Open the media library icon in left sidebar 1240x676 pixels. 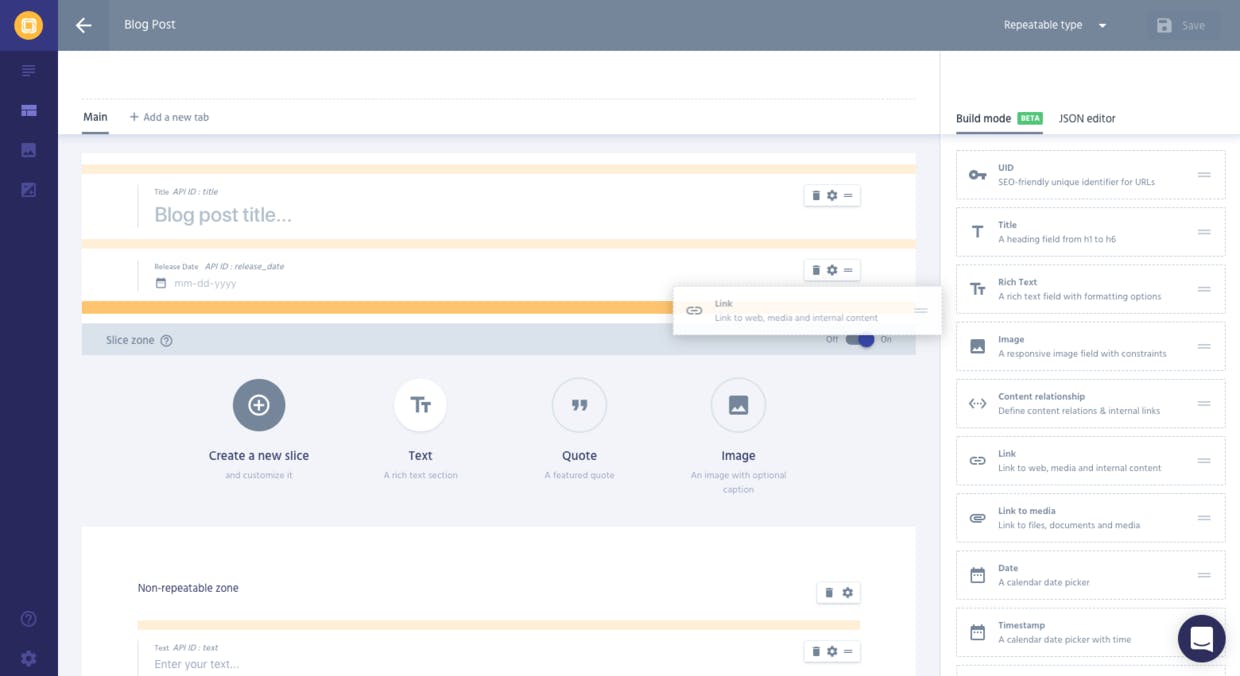tap(28, 150)
